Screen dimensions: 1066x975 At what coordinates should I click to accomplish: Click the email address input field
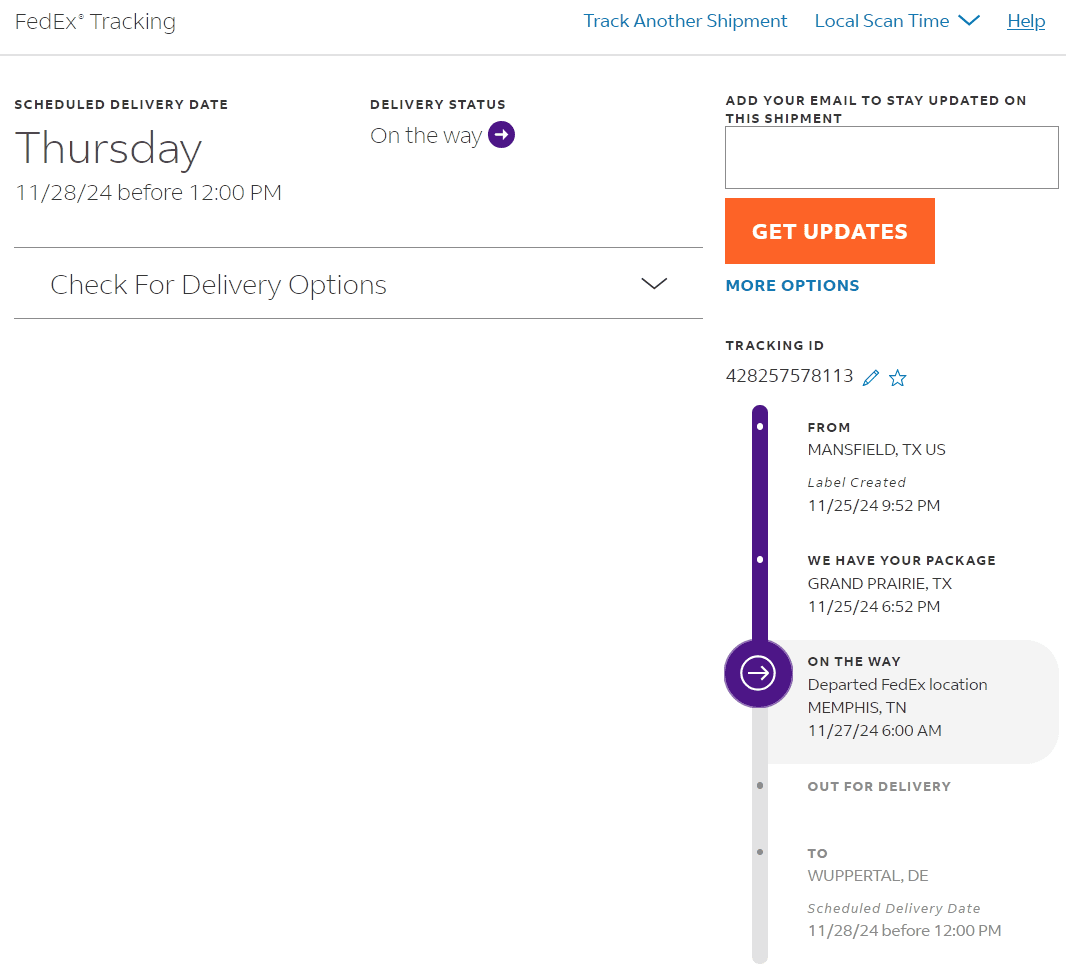[891, 157]
